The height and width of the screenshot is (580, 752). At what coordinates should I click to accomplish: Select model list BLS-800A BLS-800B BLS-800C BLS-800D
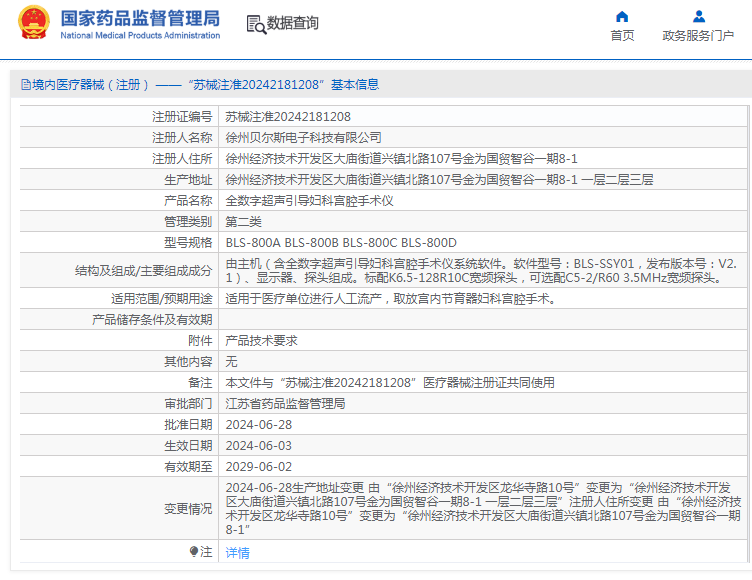click(341, 243)
